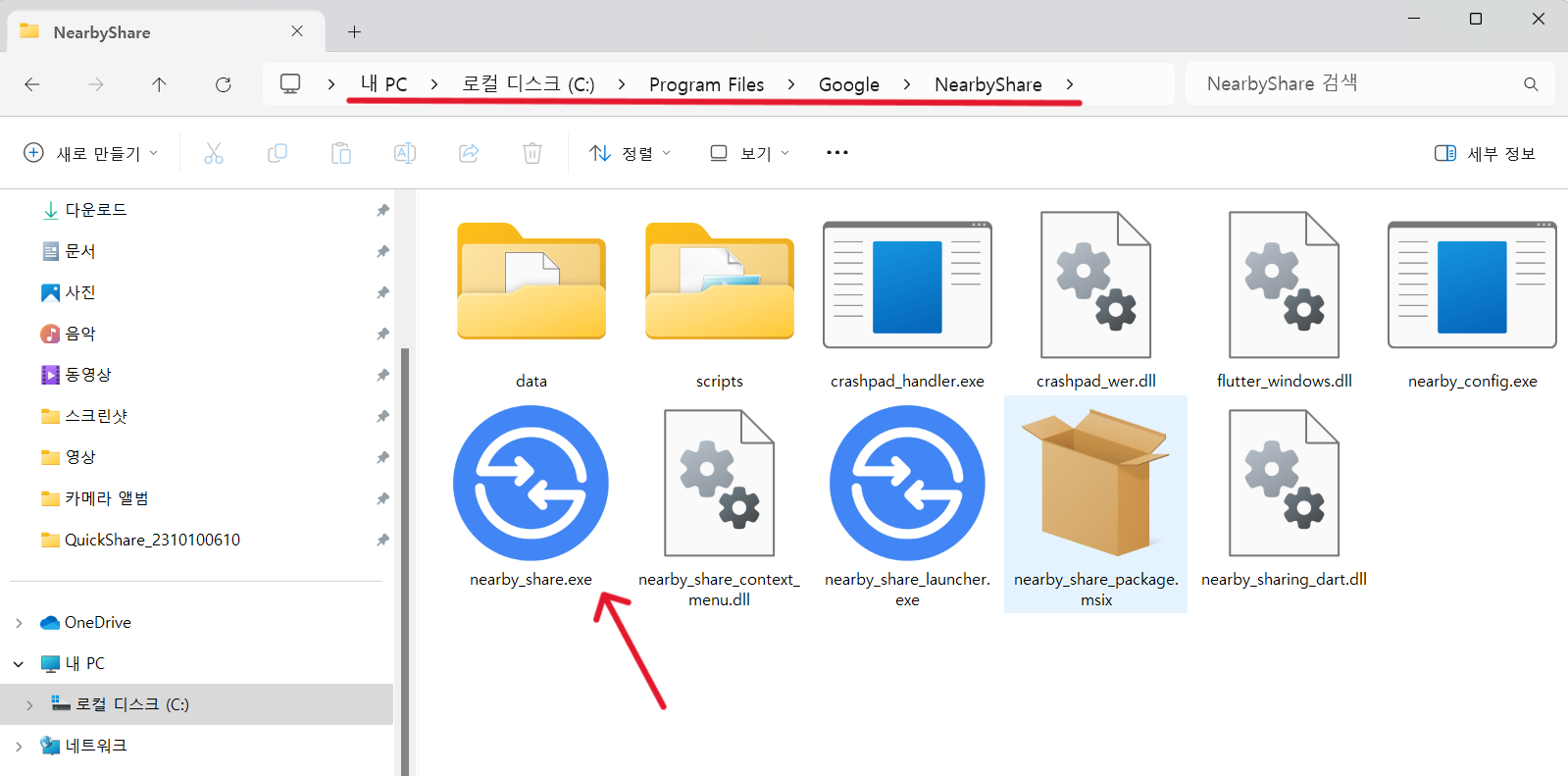
Task: Select nearby_config.exe file icon
Action: (x=1472, y=285)
